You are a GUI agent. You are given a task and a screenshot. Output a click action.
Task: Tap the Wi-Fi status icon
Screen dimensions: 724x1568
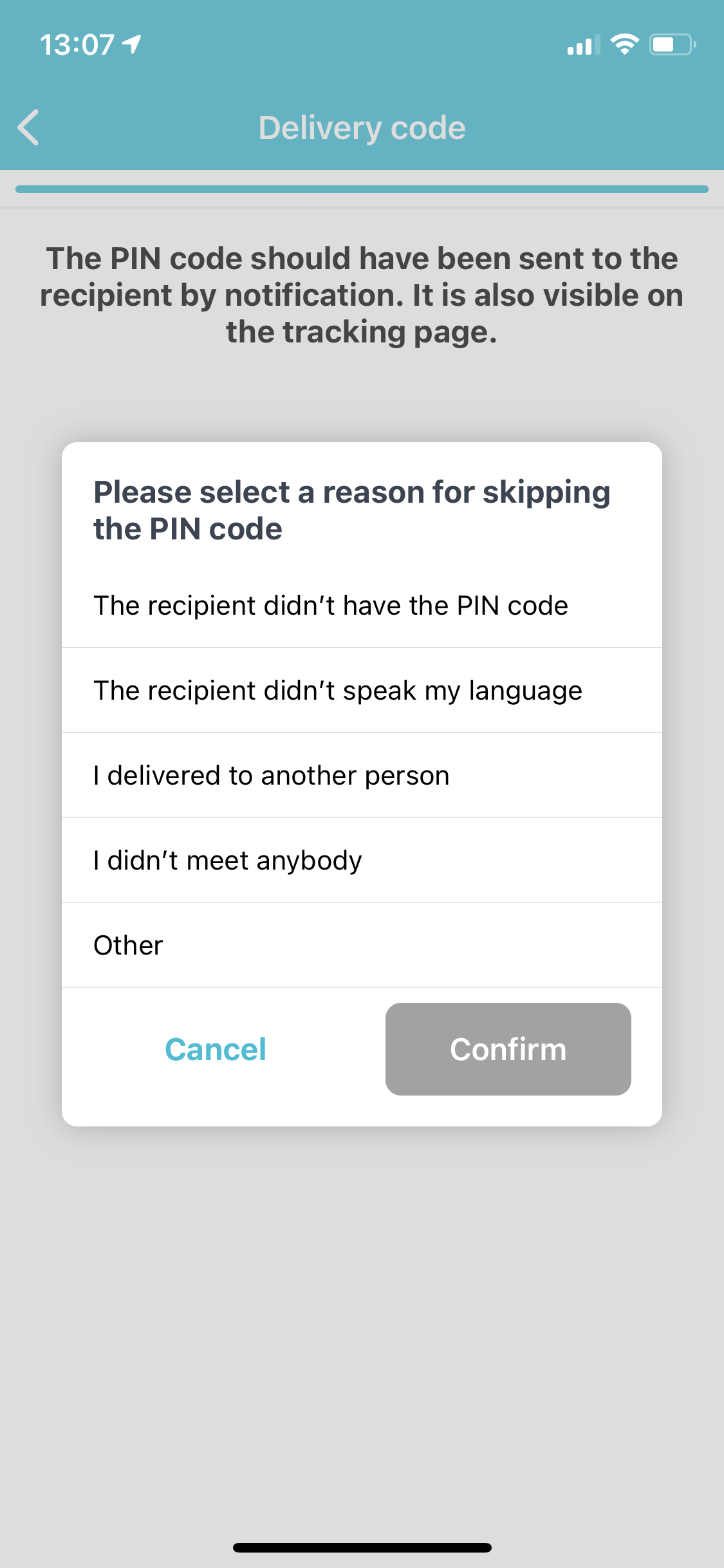pyautogui.click(x=624, y=44)
